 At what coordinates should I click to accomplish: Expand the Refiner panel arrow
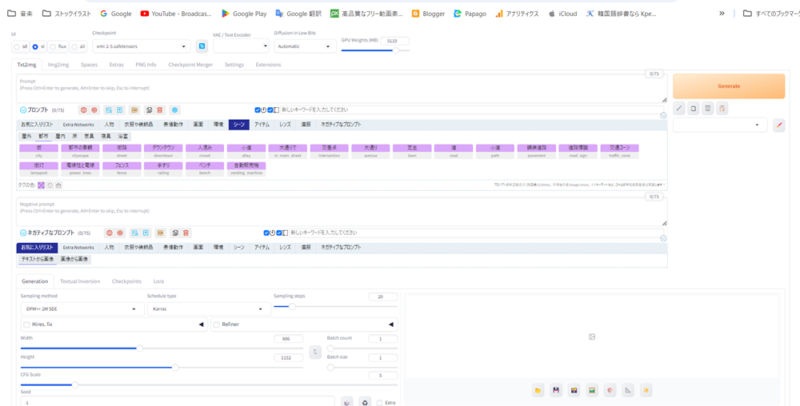pyautogui.click(x=391, y=324)
